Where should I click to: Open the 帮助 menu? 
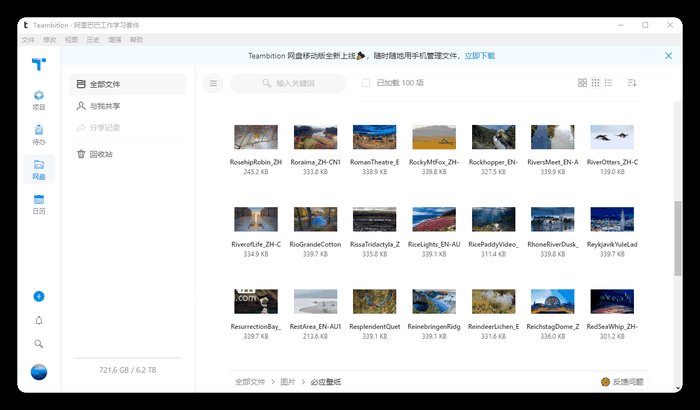coord(136,40)
